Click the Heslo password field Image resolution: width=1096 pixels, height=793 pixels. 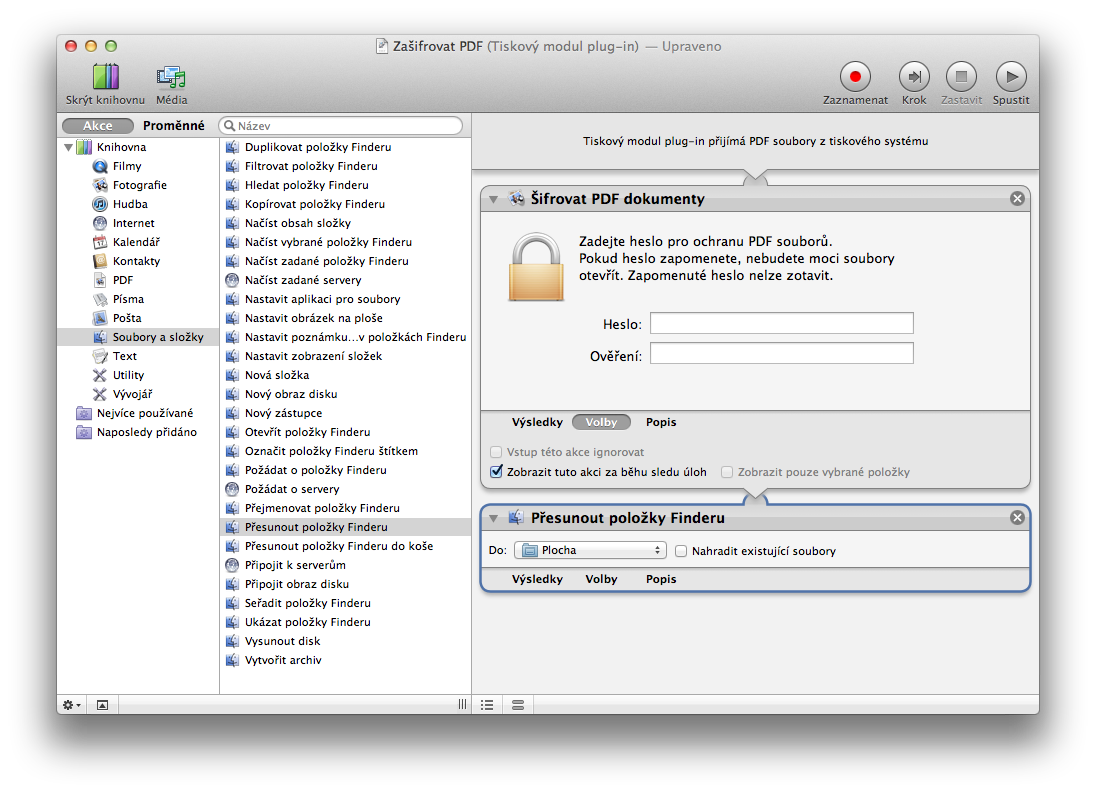point(781,323)
